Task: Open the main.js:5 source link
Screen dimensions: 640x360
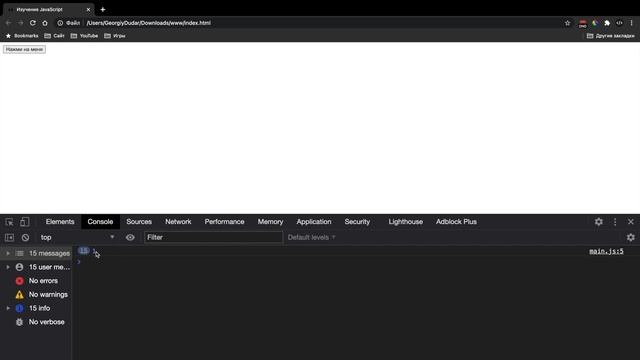Action: pyautogui.click(x=606, y=251)
